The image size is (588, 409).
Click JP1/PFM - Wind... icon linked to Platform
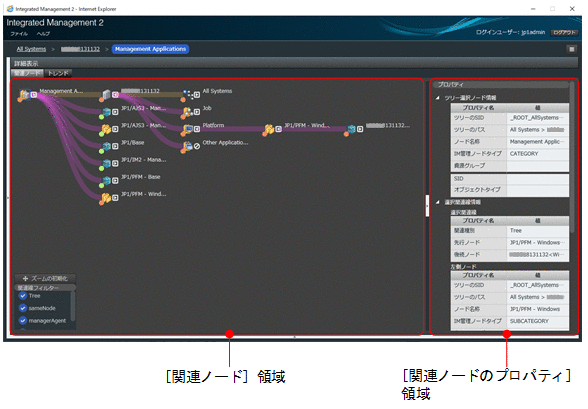pyautogui.click(x=270, y=129)
